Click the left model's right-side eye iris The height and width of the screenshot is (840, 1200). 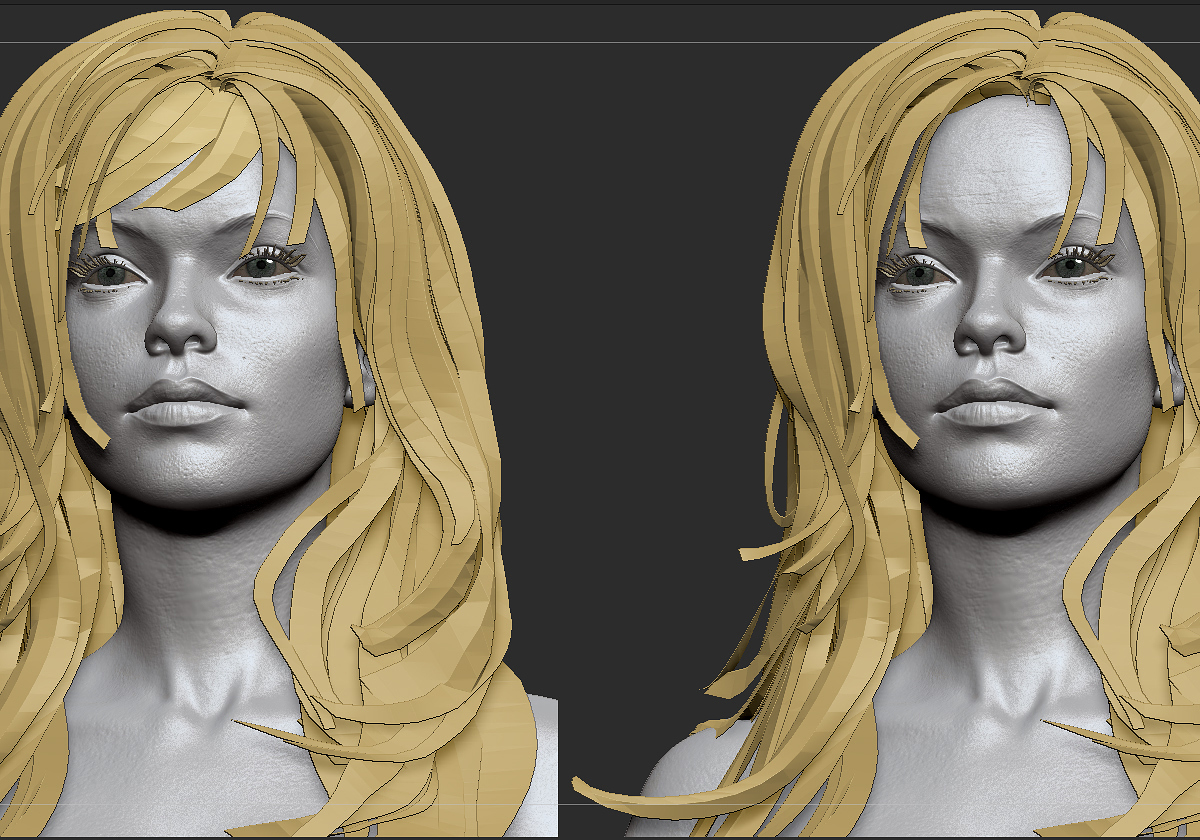(x=264, y=267)
